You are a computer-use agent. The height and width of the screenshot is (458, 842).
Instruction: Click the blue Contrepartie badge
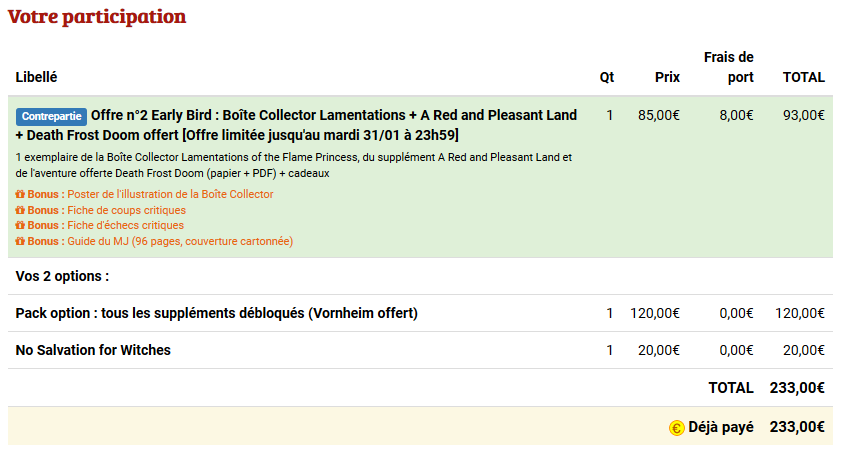[x=51, y=116]
